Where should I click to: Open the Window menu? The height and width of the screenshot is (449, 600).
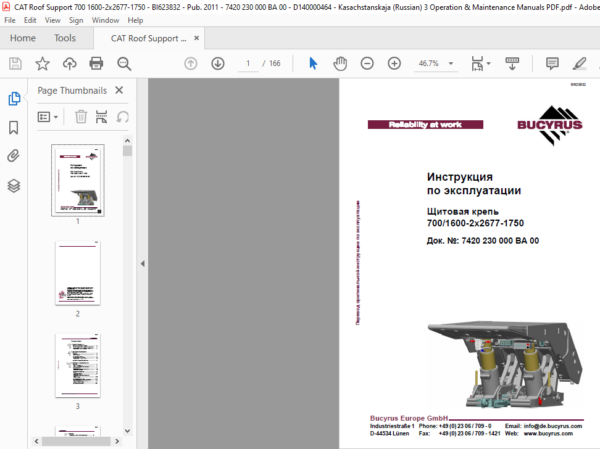coord(105,20)
